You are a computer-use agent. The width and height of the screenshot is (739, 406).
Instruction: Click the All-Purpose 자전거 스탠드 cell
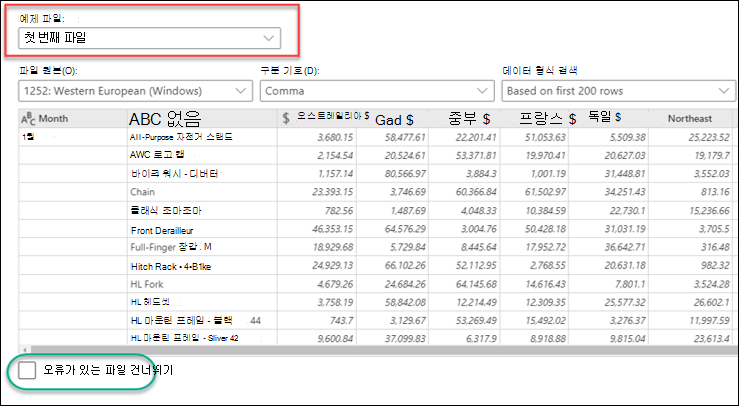(x=202, y=137)
